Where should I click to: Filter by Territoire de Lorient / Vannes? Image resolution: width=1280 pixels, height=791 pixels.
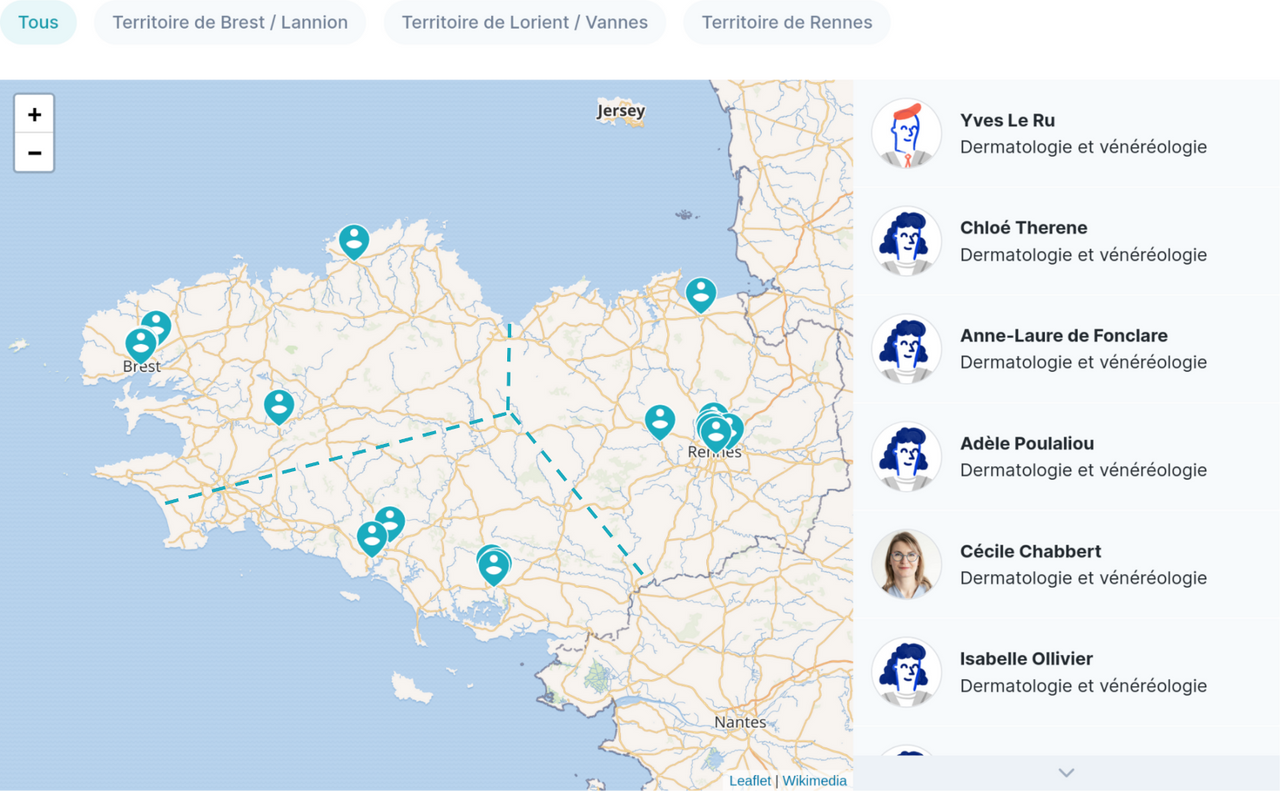point(525,22)
